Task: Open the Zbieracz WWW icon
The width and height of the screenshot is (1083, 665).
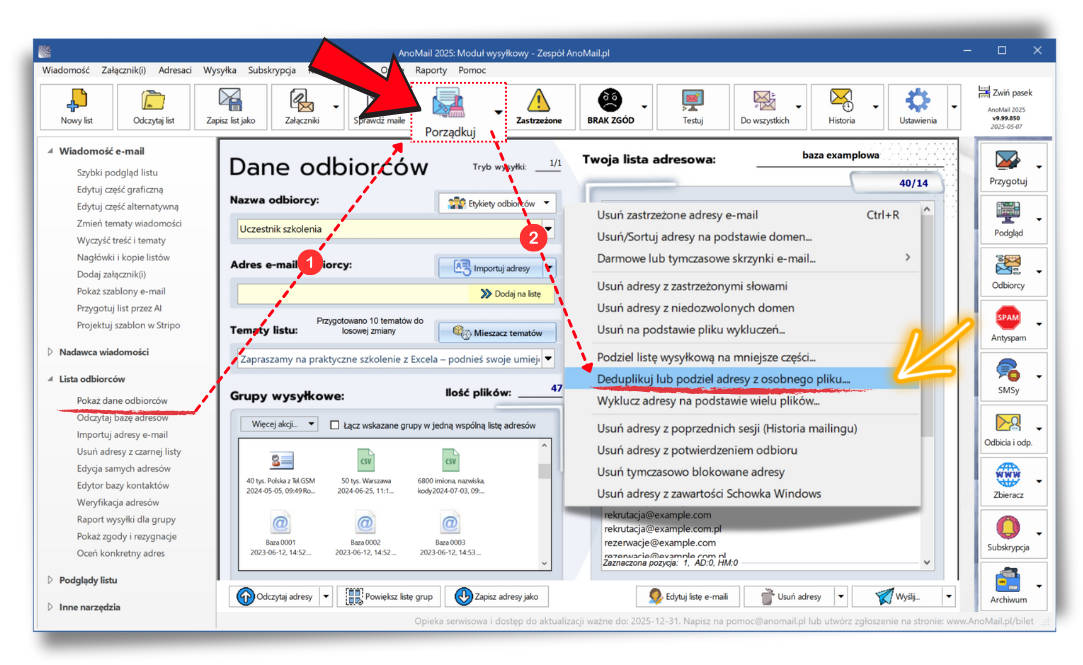Action: 1008,475
